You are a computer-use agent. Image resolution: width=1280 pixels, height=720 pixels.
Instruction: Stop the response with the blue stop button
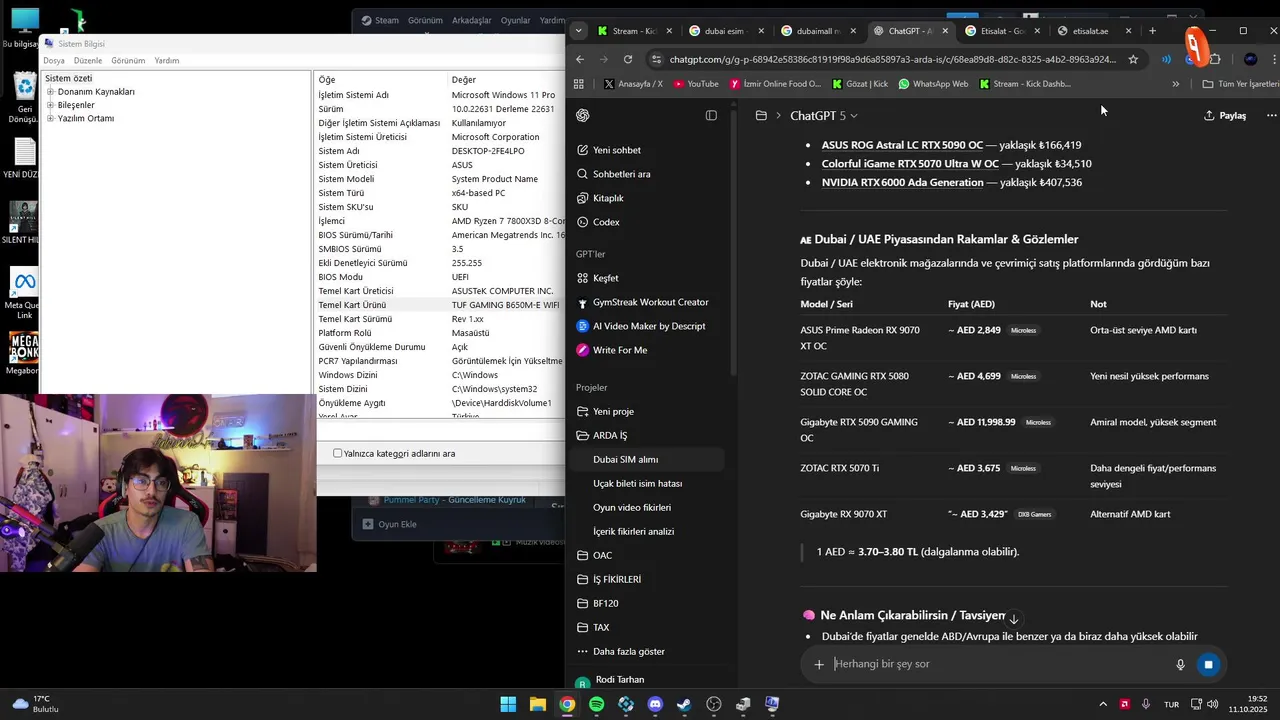coord(1208,664)
